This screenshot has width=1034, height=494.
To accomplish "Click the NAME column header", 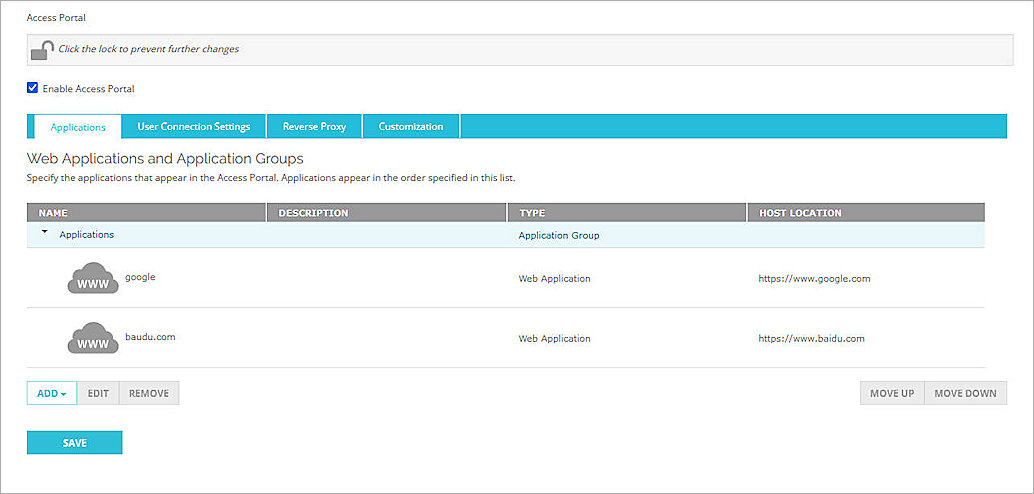I will point(146,213).
